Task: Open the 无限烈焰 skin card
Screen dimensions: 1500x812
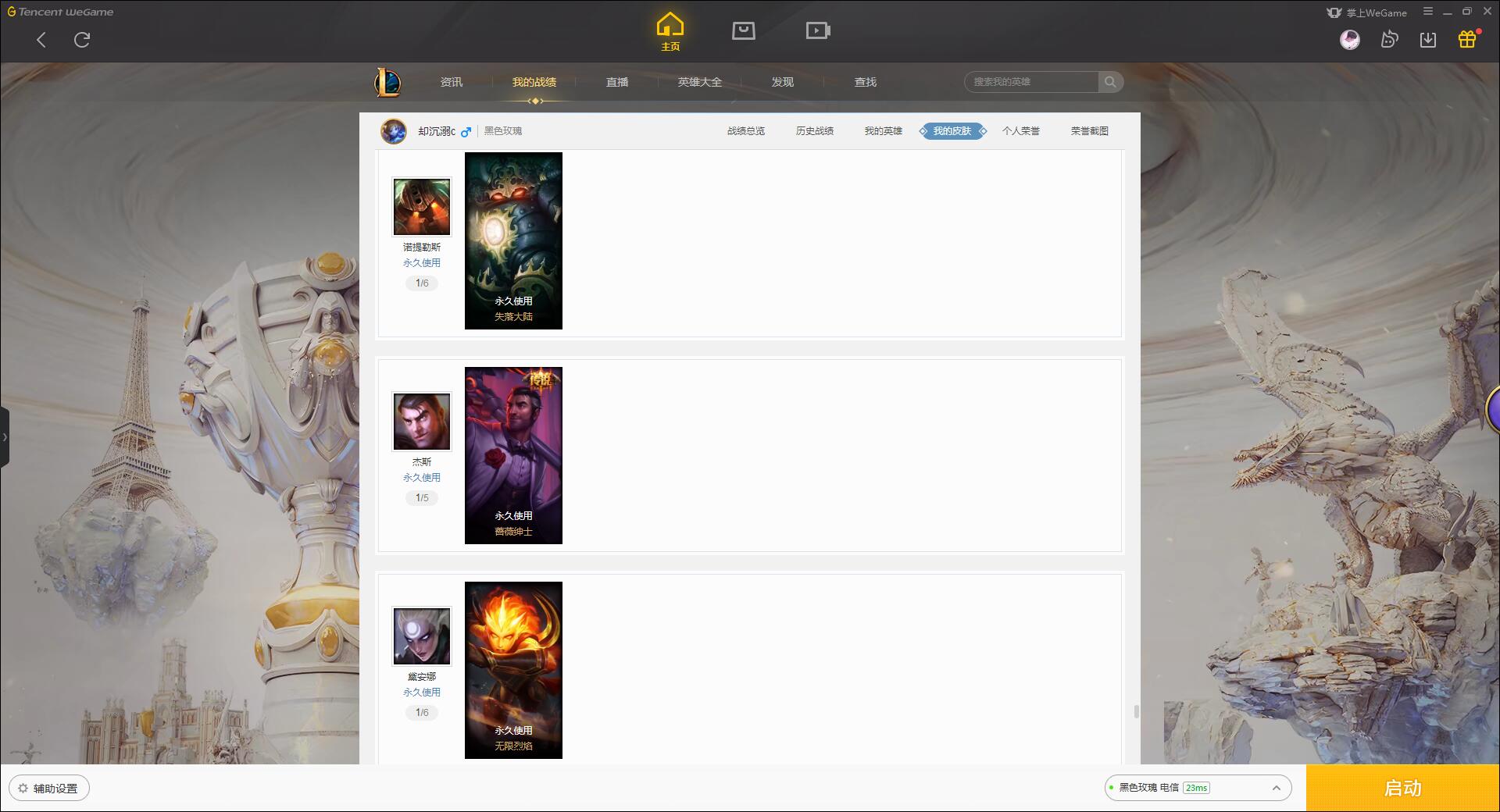Action: click(x=513, y=670)
